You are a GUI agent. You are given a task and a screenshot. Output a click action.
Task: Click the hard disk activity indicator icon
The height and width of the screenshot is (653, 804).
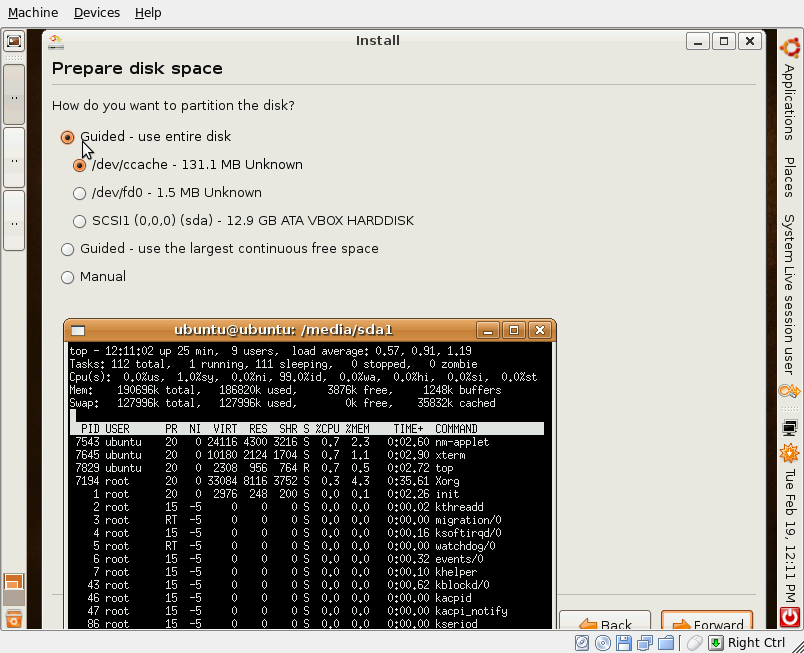tap(582, 643)
